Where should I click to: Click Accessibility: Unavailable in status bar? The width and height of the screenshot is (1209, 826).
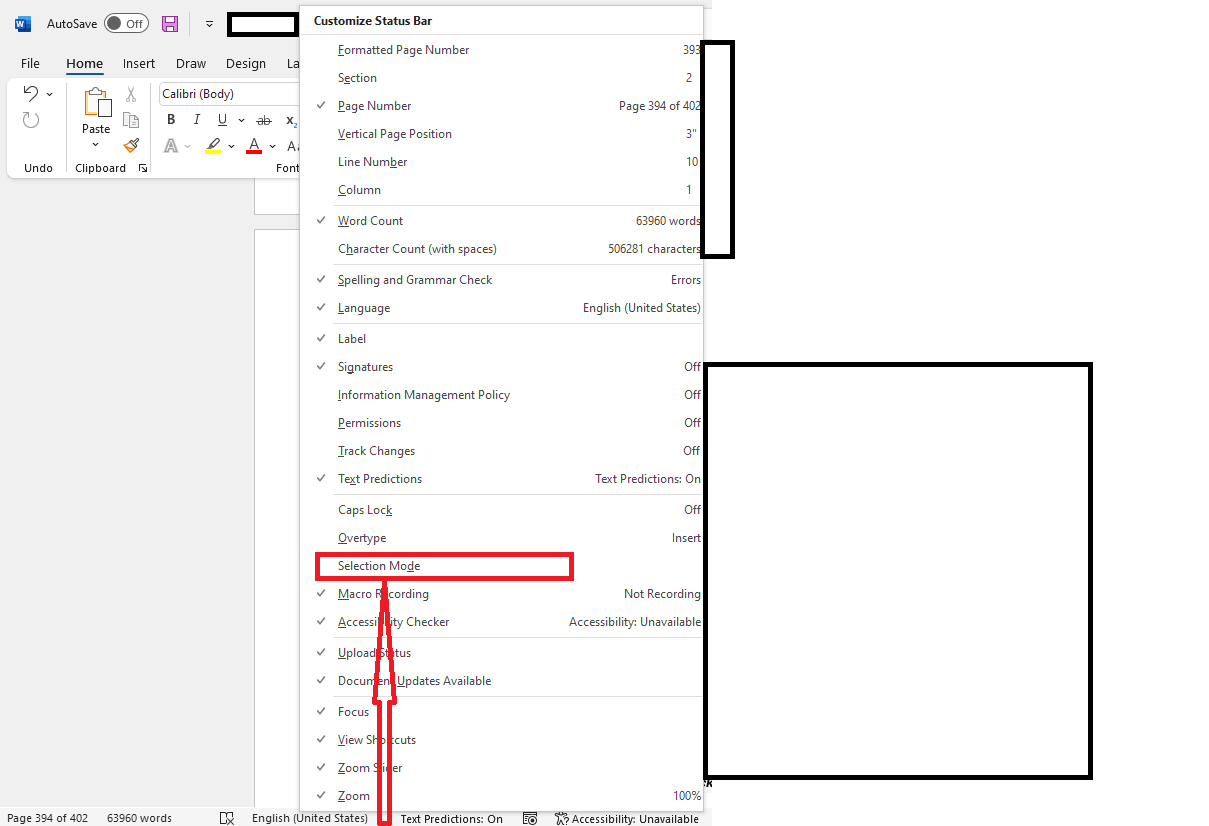[627, 818]
